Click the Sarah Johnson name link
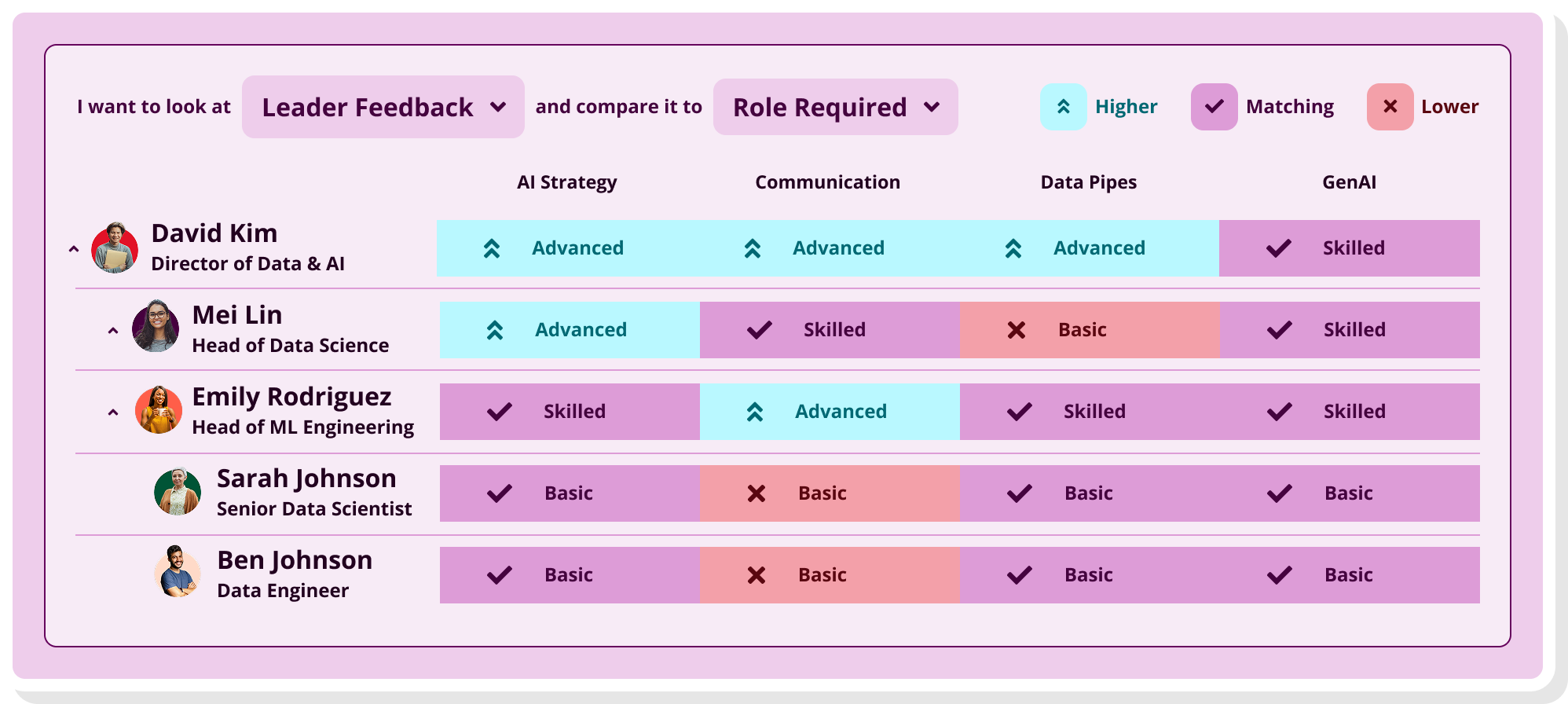 click(306, 478)
